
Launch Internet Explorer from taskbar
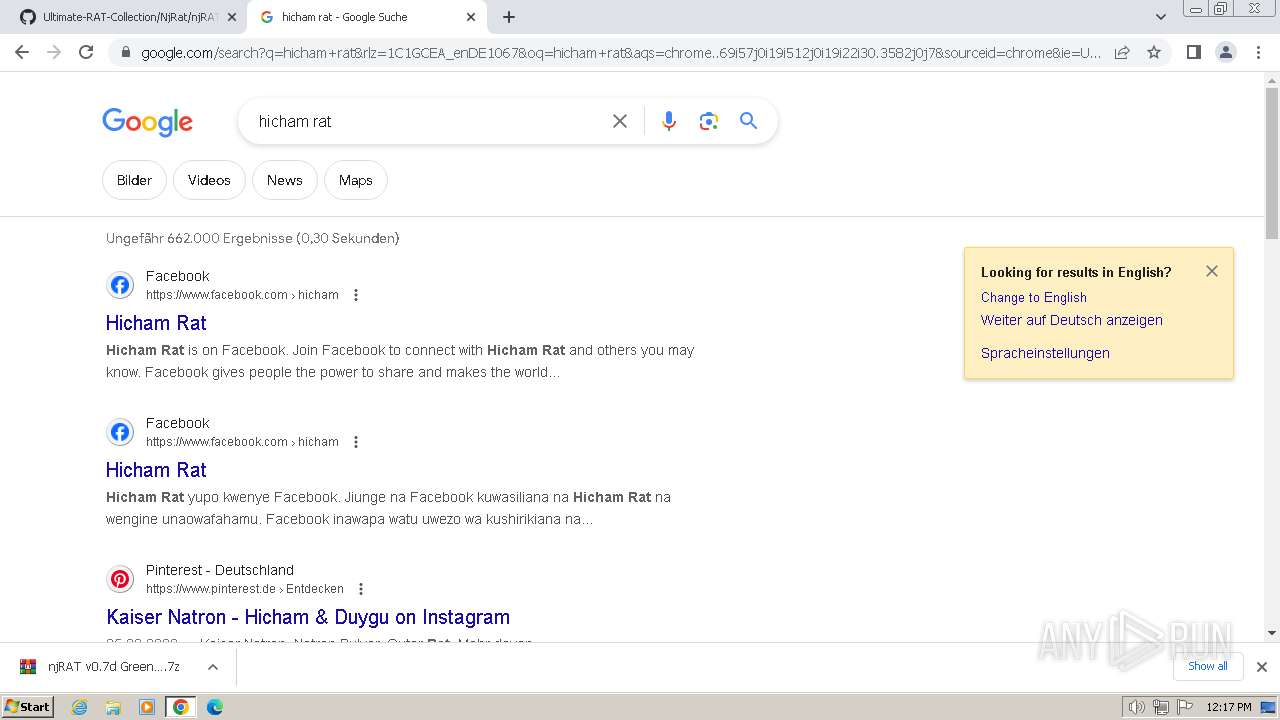point(79,707)
